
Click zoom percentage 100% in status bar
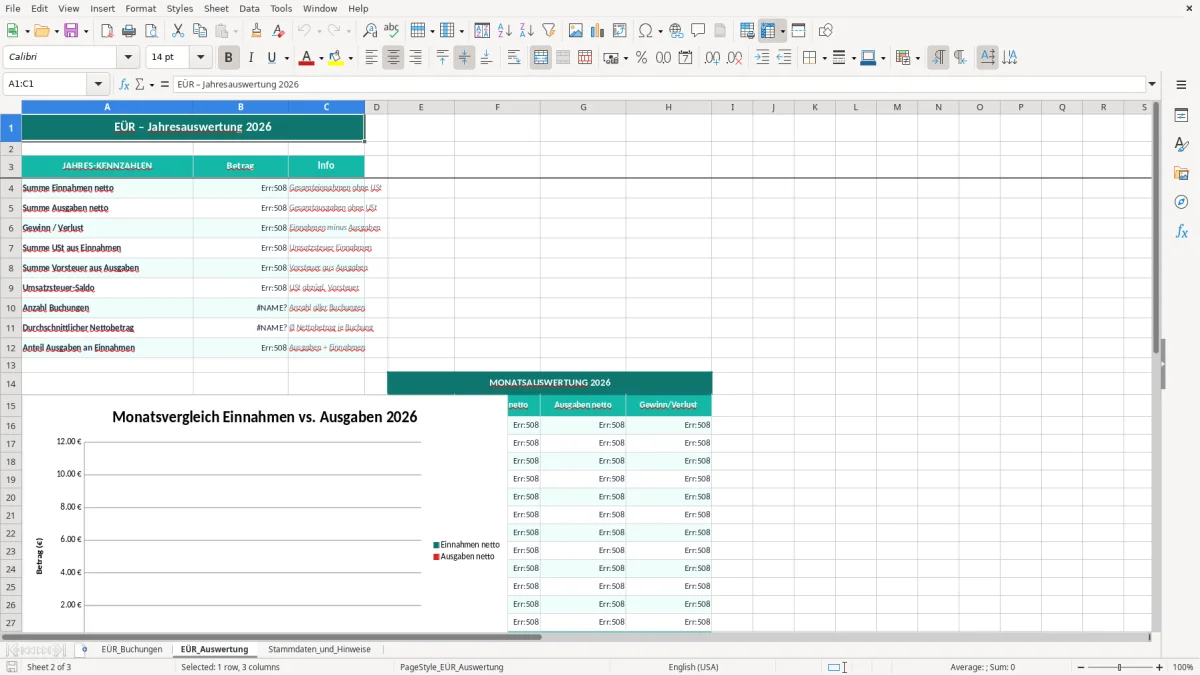tap(1183, 667)
